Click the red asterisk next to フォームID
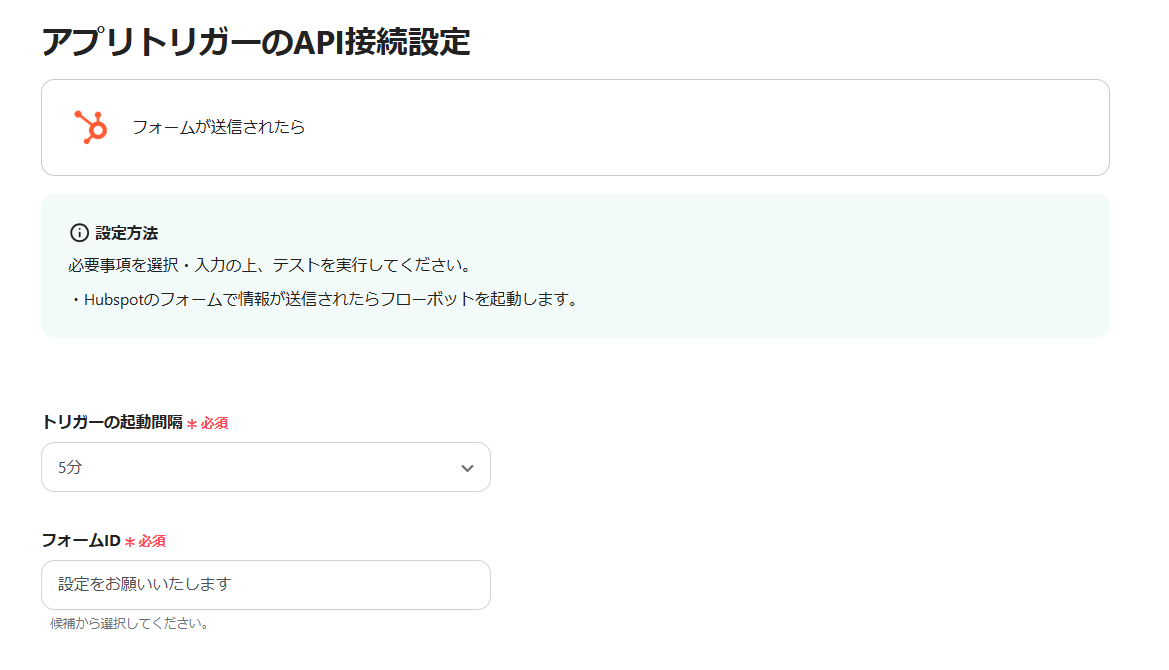 [x=129, y=541]
